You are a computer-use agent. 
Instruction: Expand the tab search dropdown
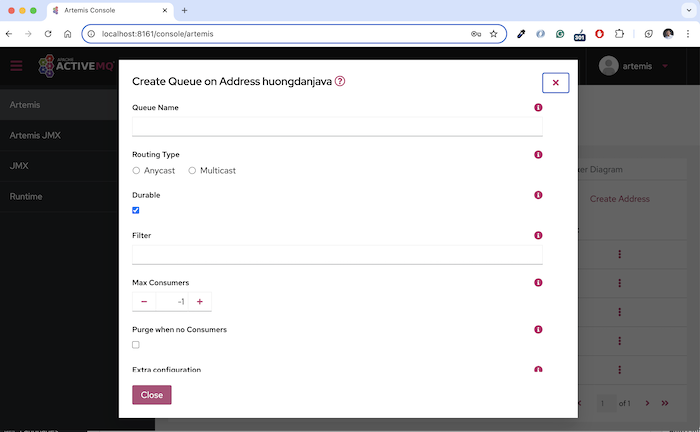click(689, 10)
